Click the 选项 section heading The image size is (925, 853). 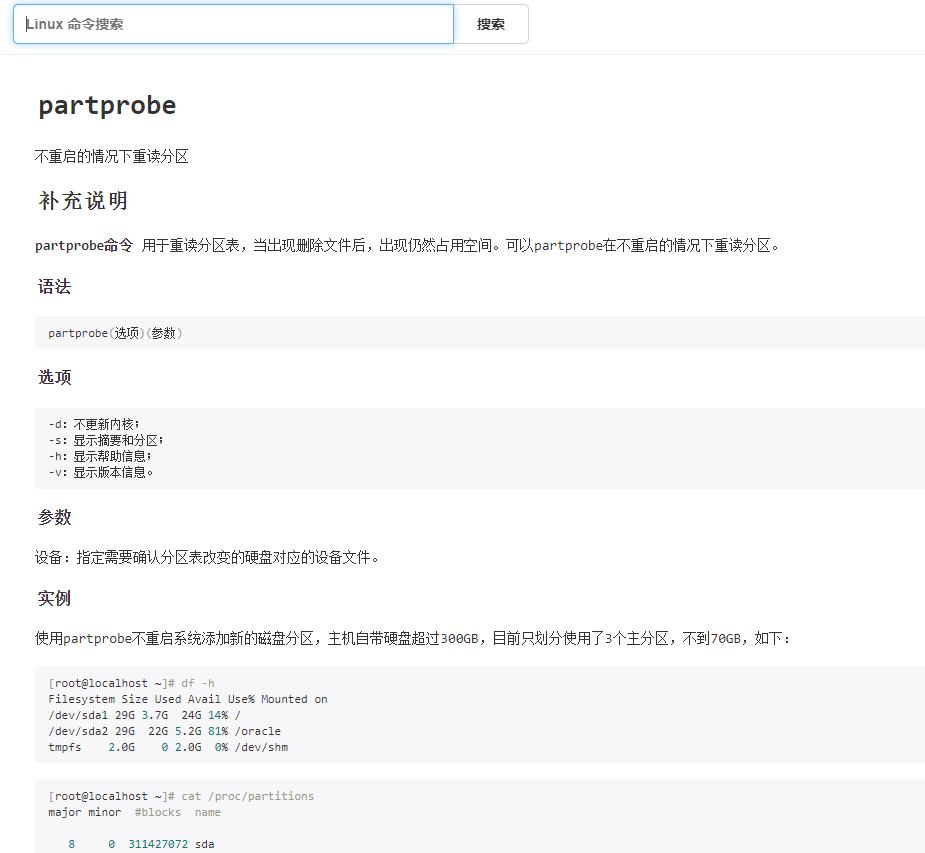54,377
